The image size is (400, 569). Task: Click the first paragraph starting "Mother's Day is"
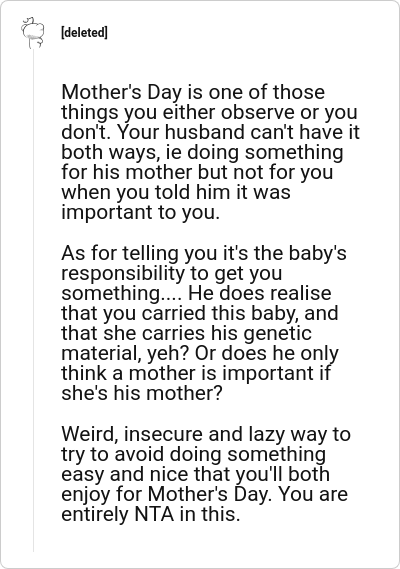(x=210, y=152)
